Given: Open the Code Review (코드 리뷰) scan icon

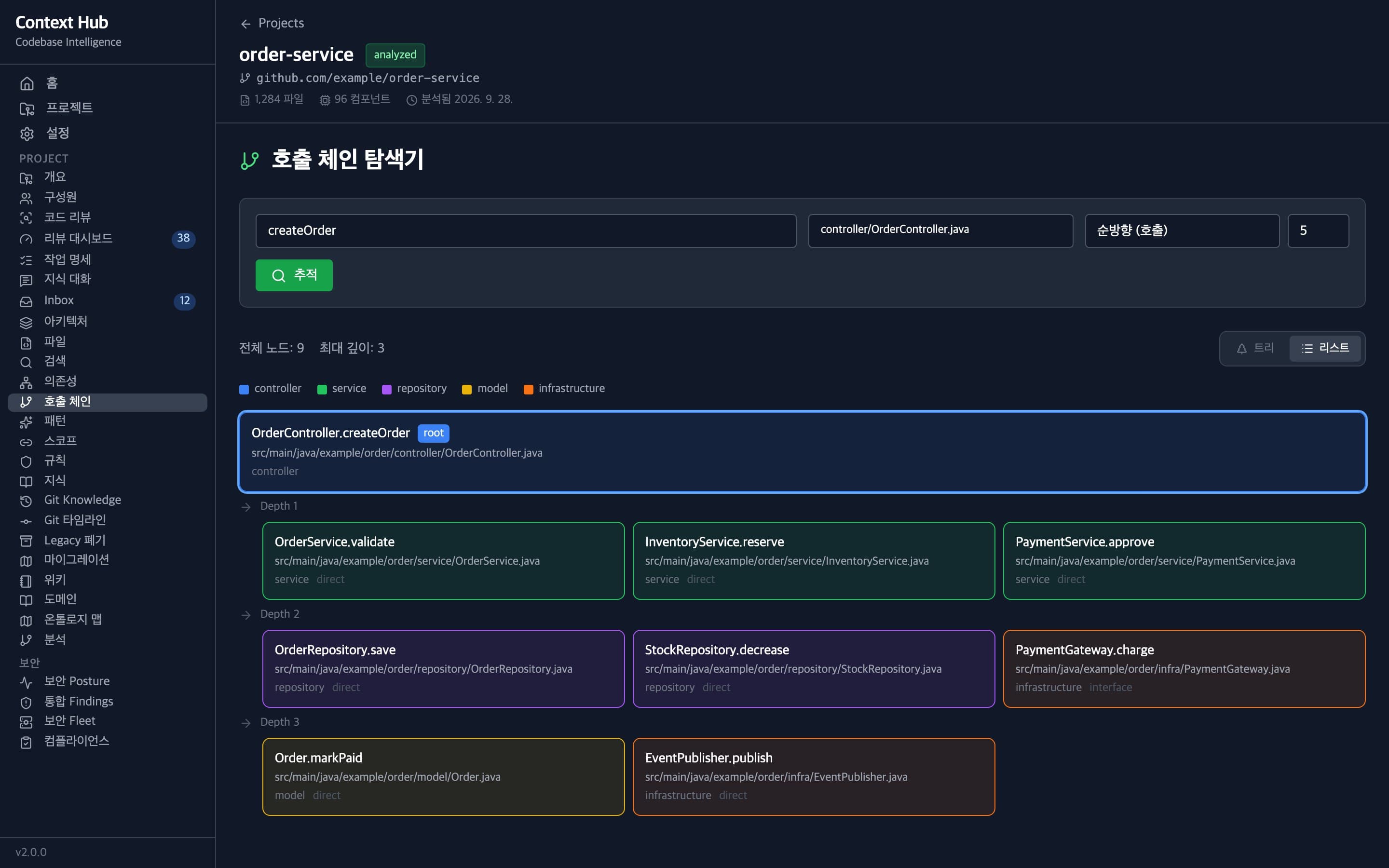Looking at the screenshot, I should (x=26, y=218).
